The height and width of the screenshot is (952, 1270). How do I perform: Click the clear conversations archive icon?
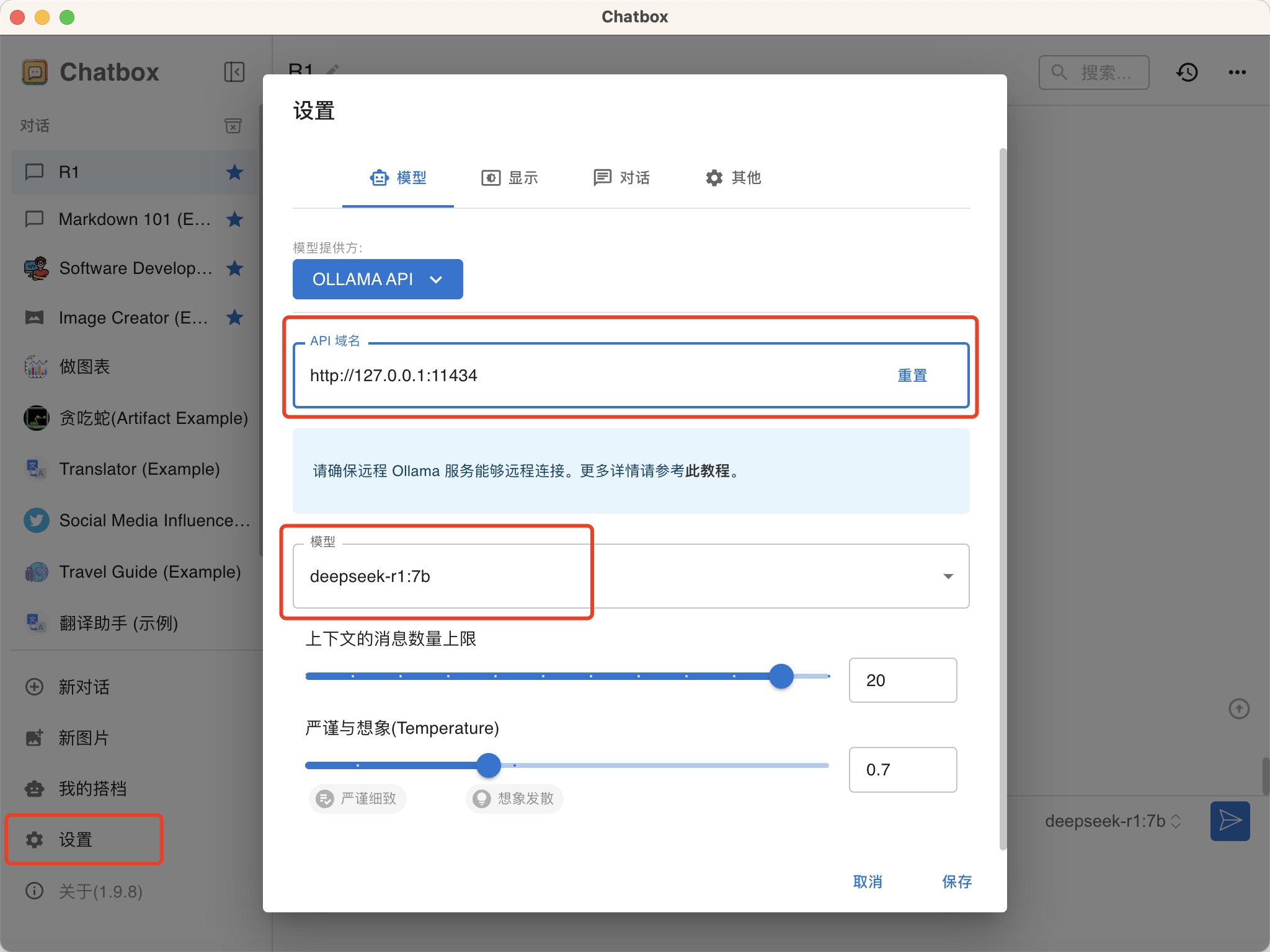click(x=233, y=126)
